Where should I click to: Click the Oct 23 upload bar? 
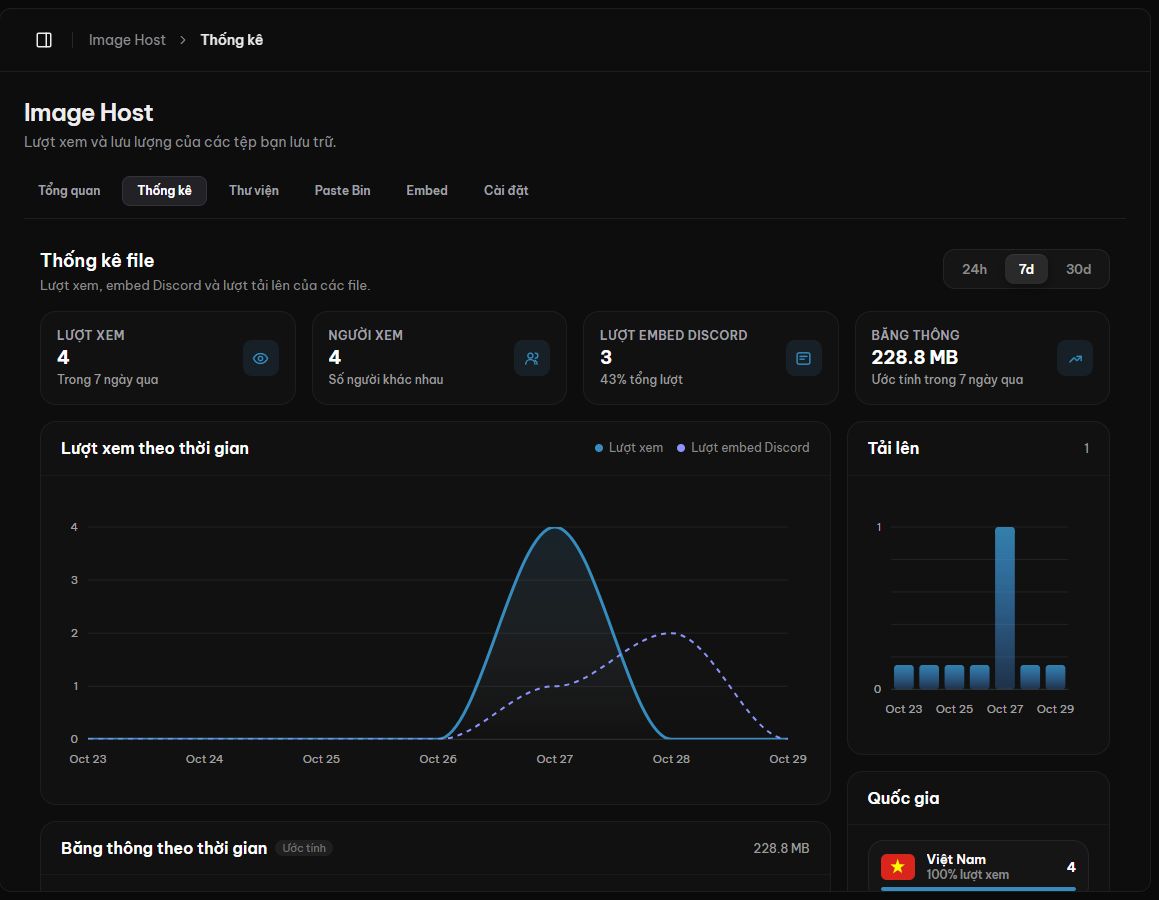904,677
